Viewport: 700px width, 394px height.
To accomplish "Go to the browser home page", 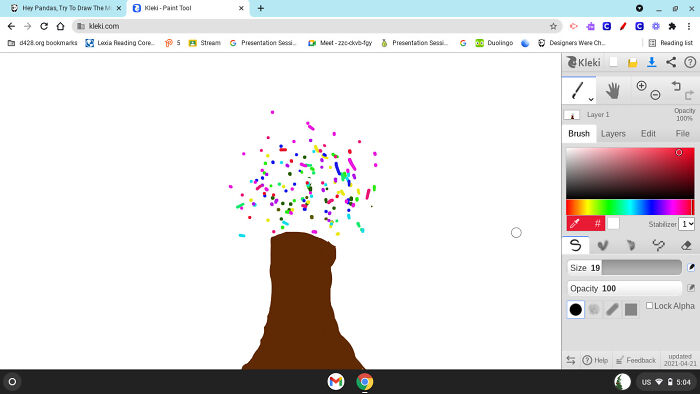I will tap(60, 26).
